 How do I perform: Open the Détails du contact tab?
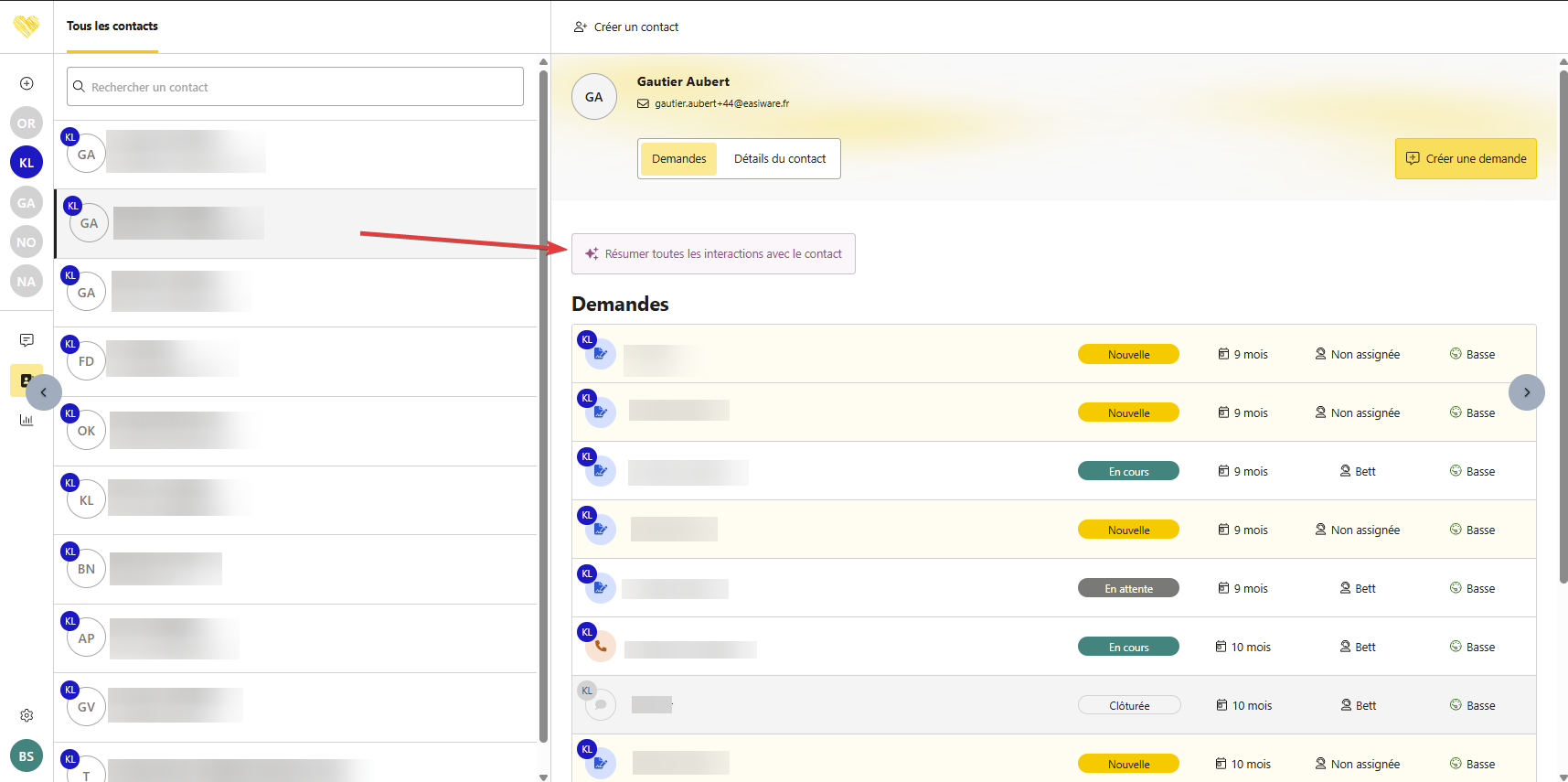tap(779, 159)
